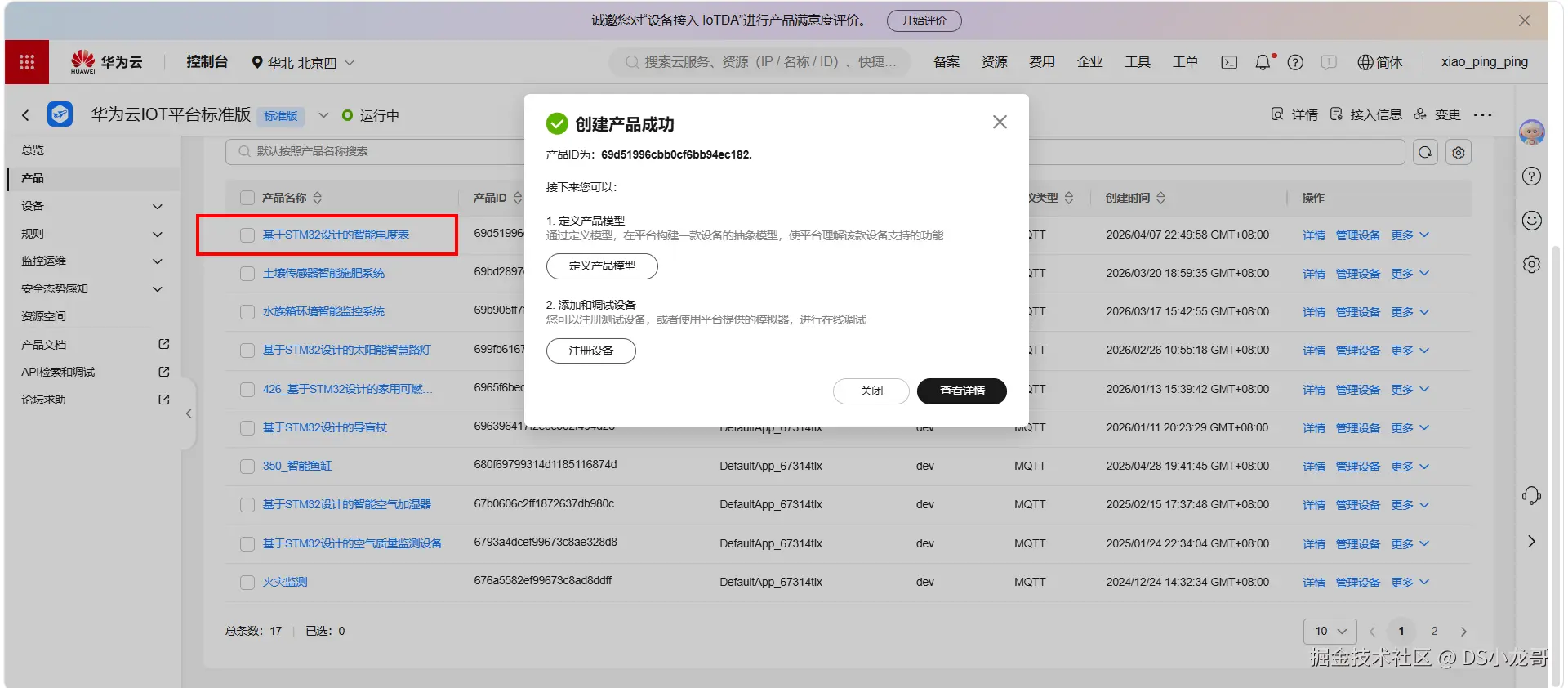Check the 土壤传感器智能施肥系统 row checkbox
This screenshot has width=1568, height=688.
(x=247, y=274)
